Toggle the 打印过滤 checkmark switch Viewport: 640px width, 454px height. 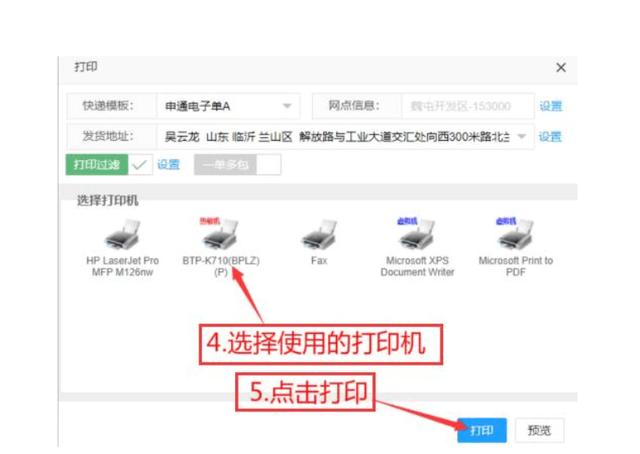click(x=140, y=165)
